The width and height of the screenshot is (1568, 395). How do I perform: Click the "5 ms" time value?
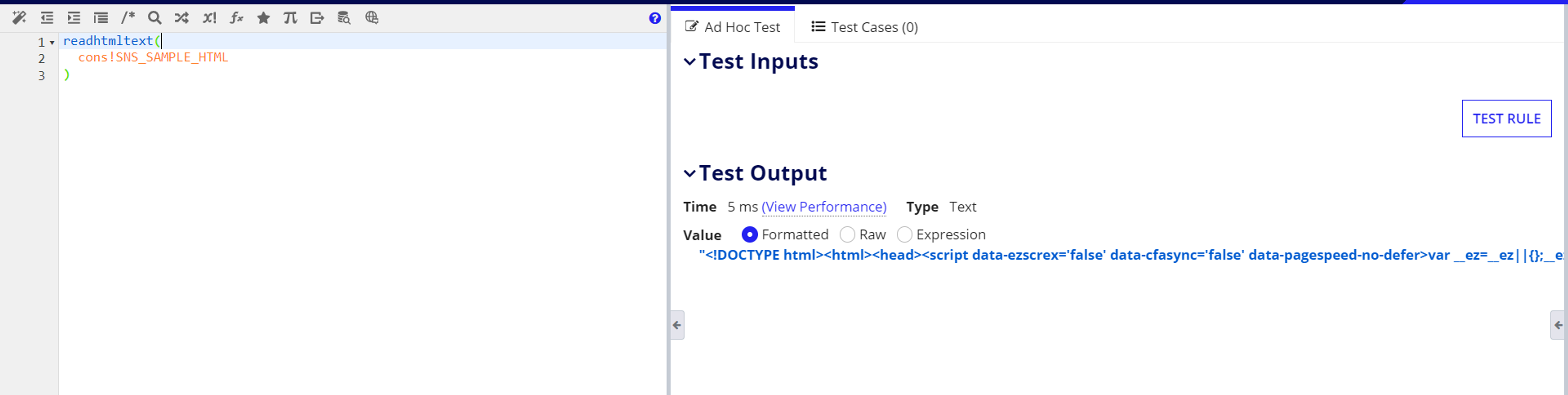pos(743,207)
